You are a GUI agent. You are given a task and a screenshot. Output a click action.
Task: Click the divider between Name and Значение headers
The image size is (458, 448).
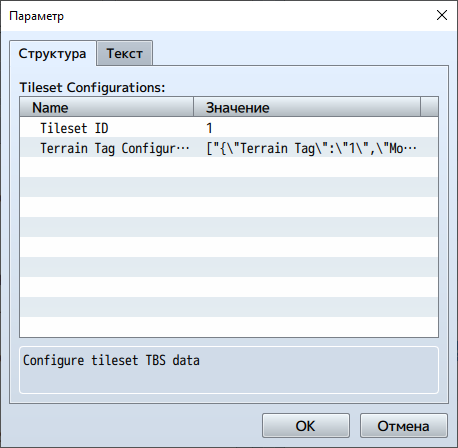(x=194, y=107)
